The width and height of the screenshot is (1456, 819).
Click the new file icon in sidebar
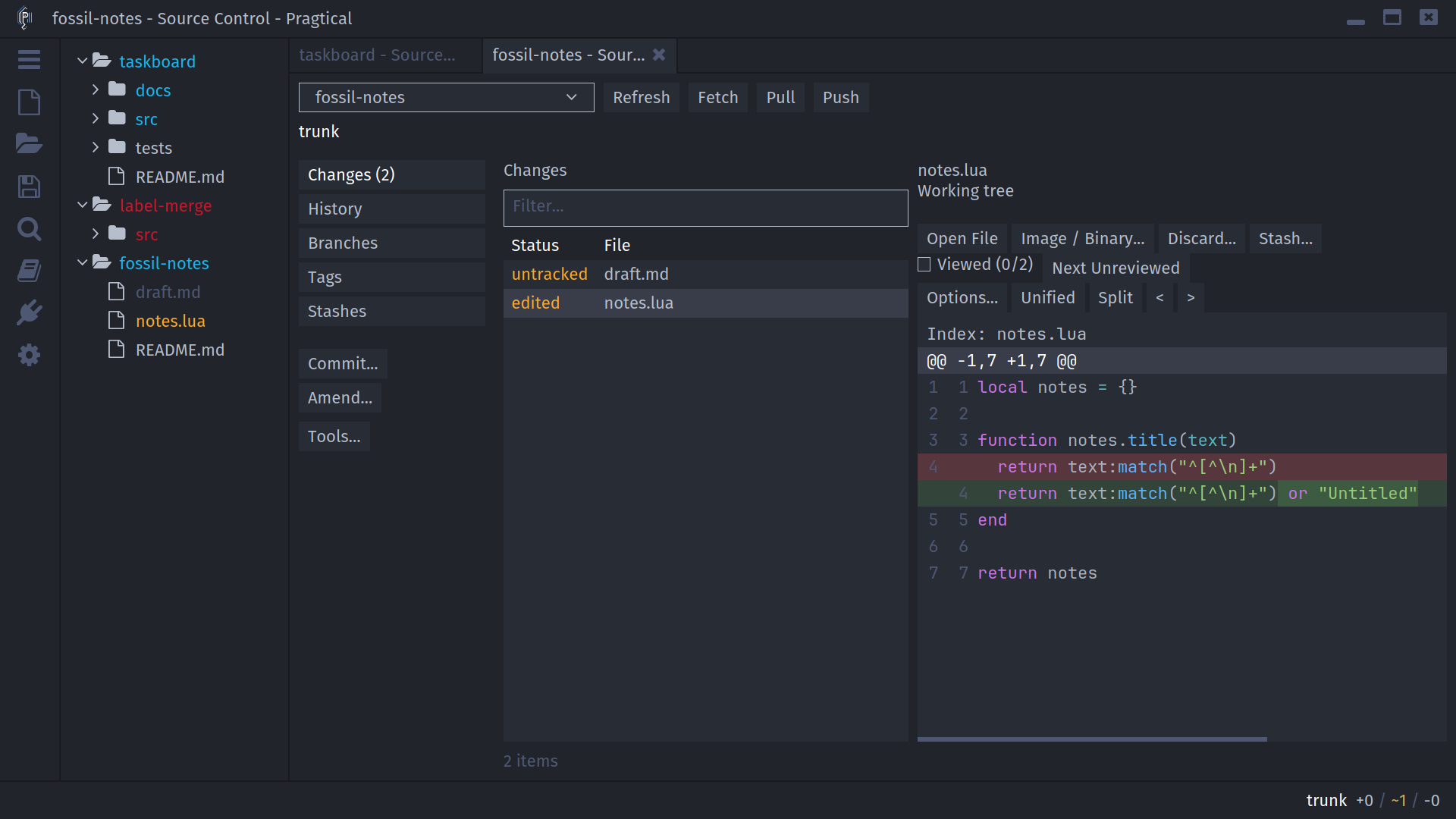click(29, 102)
